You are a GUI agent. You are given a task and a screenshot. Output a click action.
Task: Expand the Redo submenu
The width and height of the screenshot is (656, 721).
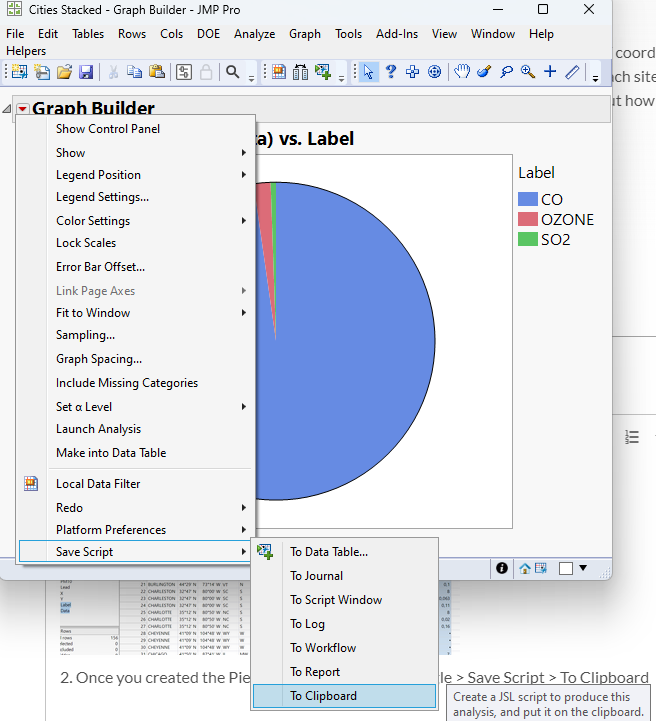pos(137,508)
